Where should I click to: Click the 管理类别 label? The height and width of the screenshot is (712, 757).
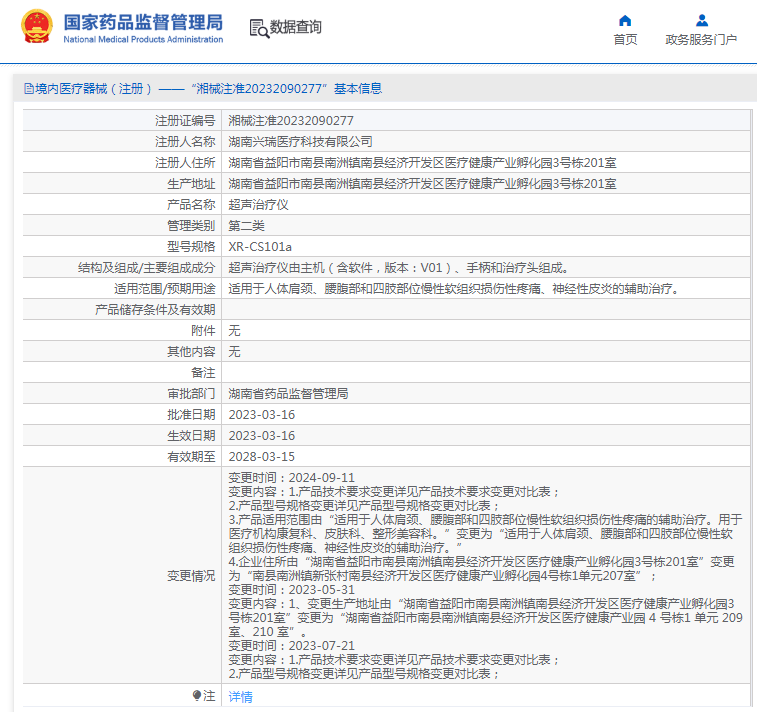click(191, 225)
